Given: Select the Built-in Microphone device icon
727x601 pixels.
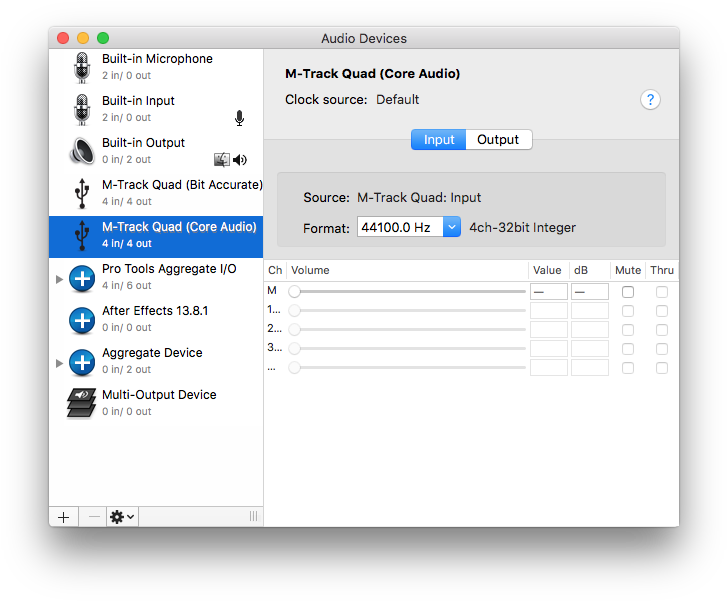Looking at the screenshot, I should point(82,67).
